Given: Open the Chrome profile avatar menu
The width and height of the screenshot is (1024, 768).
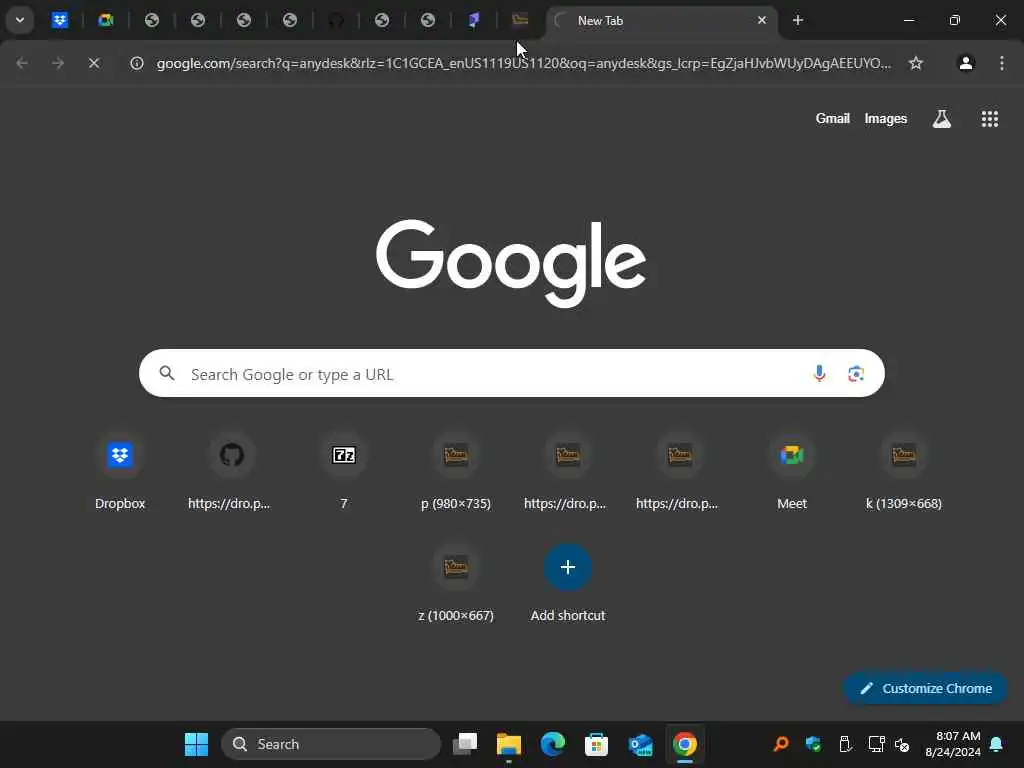Looking at the screenshot, I should [x=966, y=63].
